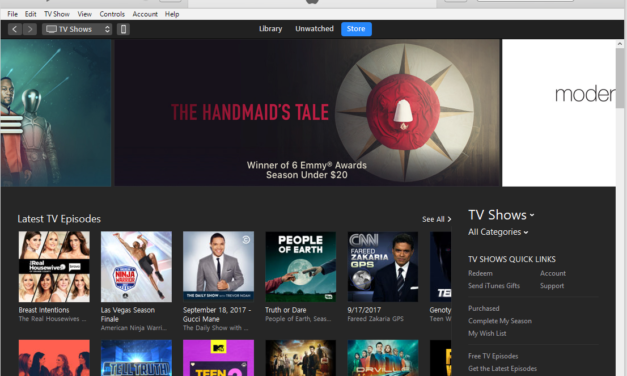Open the TV Show menu
This screenshot has width=627, height=376.
point(56,14)
